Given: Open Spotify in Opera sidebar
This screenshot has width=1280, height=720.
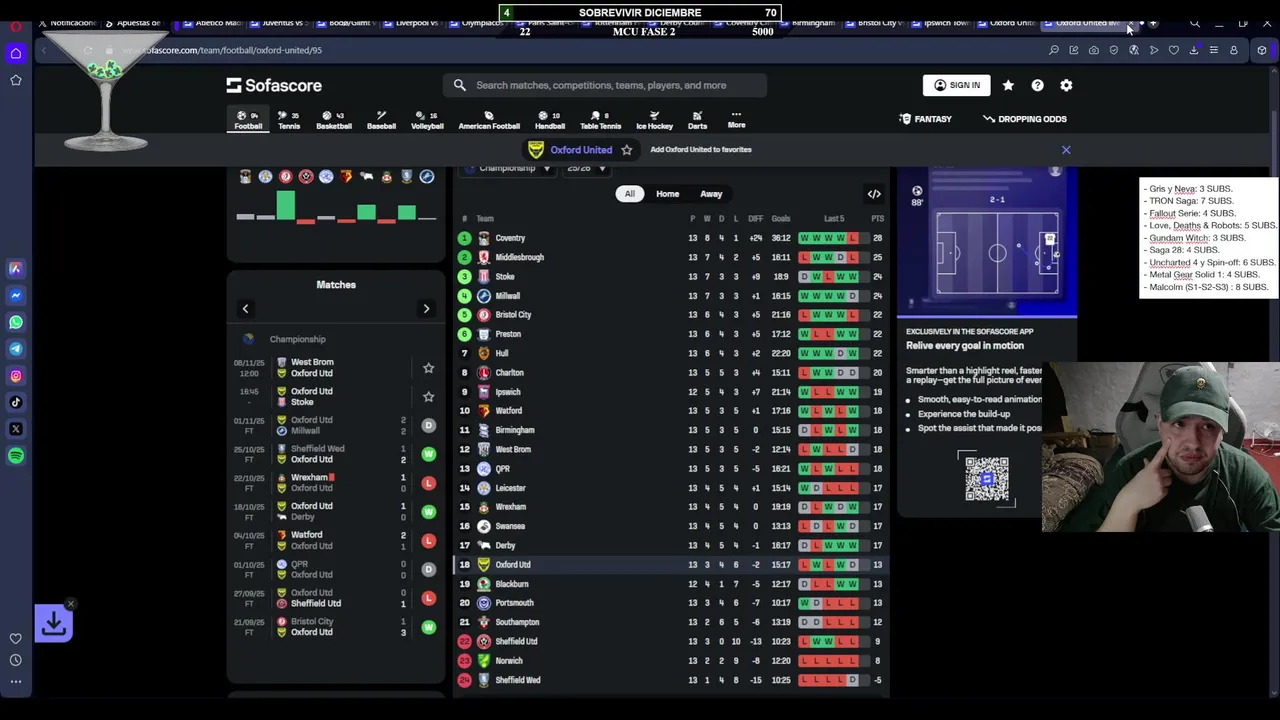Looking at the screenshot, I should click(16, 456).
